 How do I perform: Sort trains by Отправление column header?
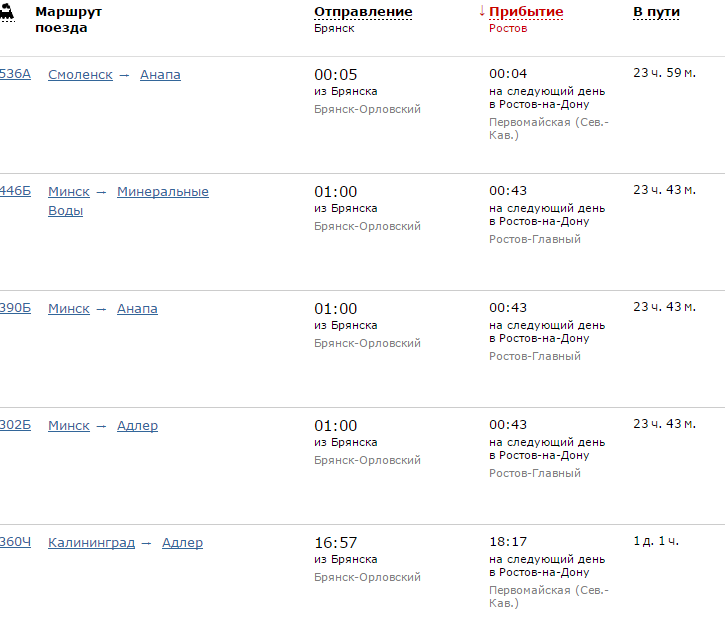tap(363, 12)
